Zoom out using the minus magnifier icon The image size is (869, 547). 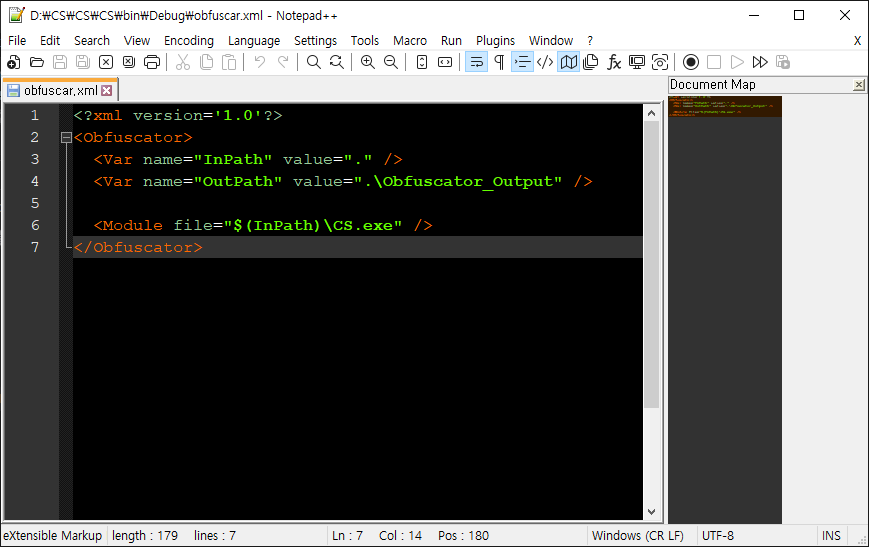[x=391, y=62]
